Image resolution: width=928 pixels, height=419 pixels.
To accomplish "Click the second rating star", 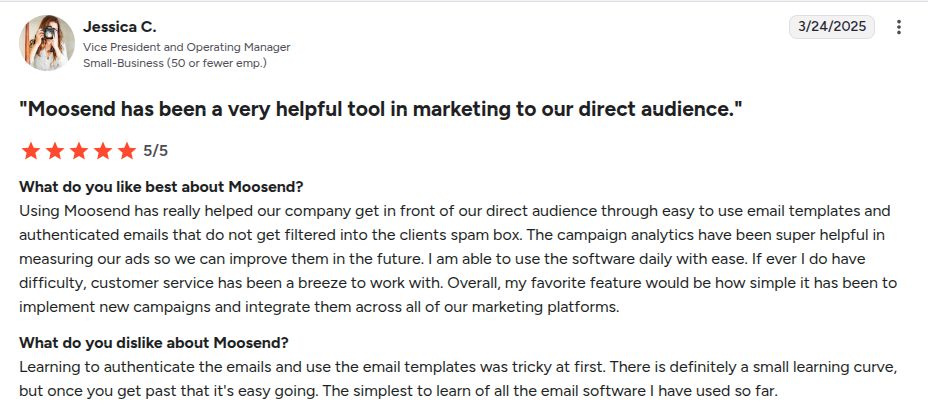I will (54, 151).
